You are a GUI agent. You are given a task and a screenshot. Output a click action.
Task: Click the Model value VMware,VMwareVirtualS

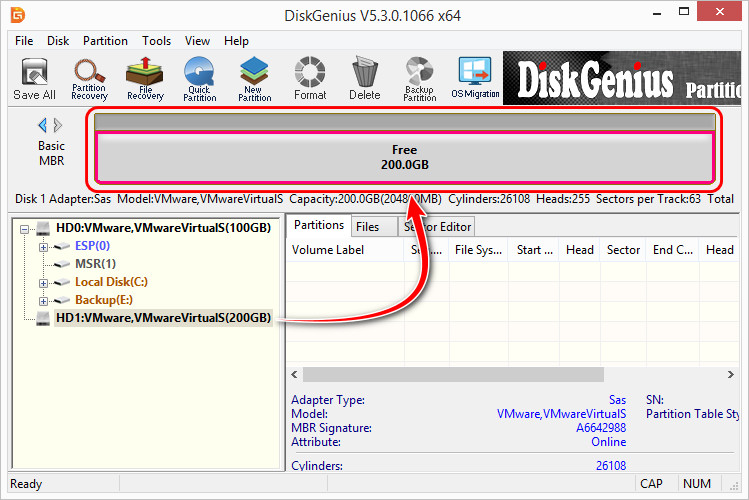[561, 414]
